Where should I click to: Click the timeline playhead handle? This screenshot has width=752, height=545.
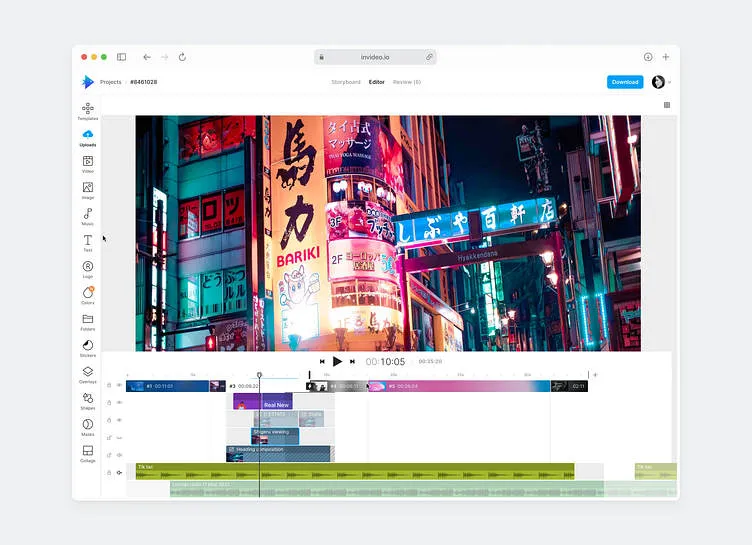pos(259,375)
